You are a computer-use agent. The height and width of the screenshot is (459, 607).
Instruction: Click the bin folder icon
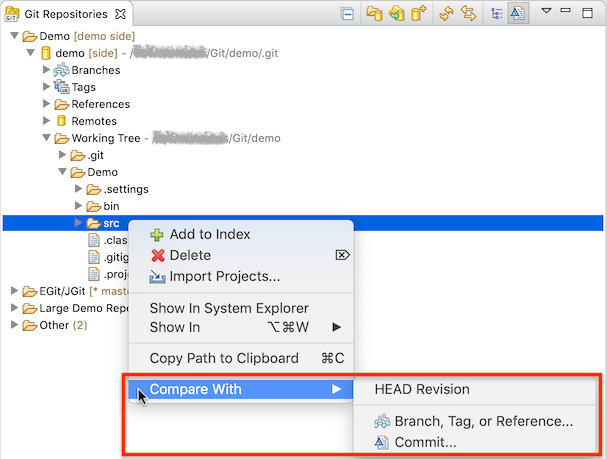pyautogui.click(x=93, y=206)
